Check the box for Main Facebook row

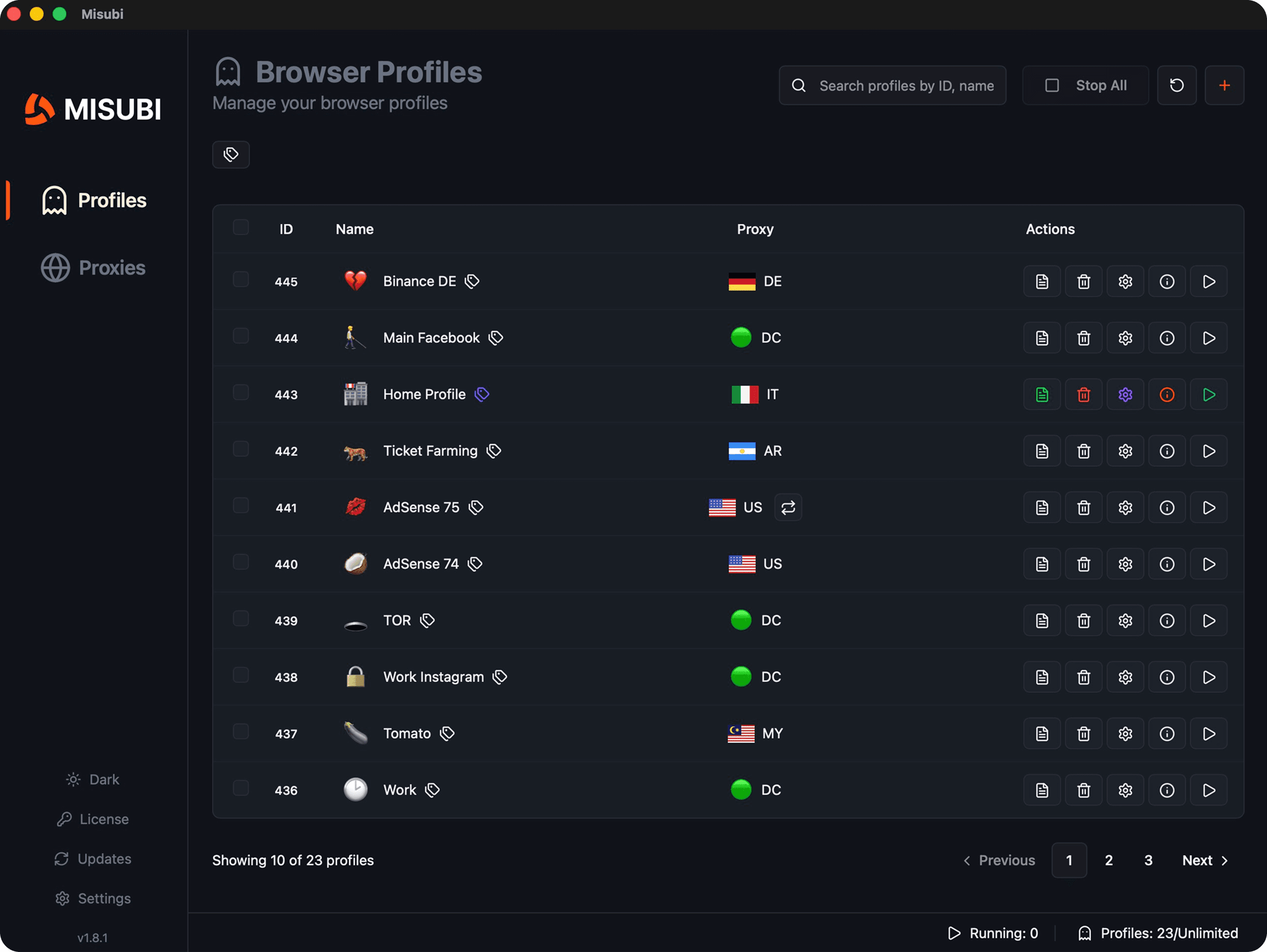[240, 336]
